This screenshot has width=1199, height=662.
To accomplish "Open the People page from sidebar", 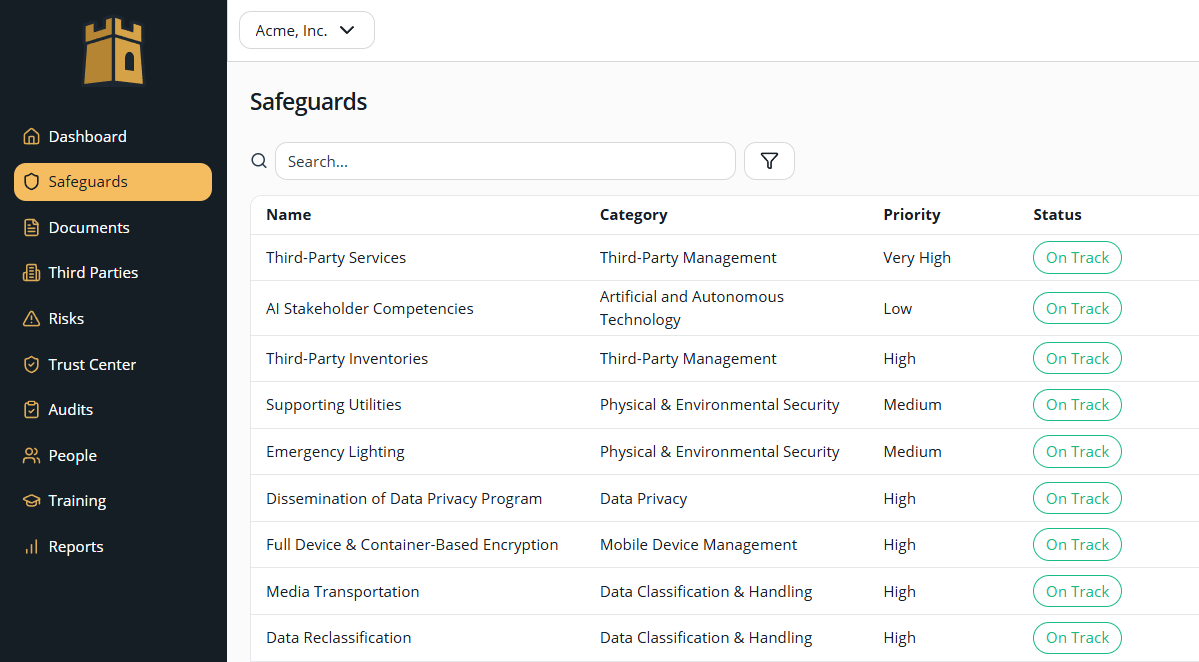I will [x=72, y=455].
